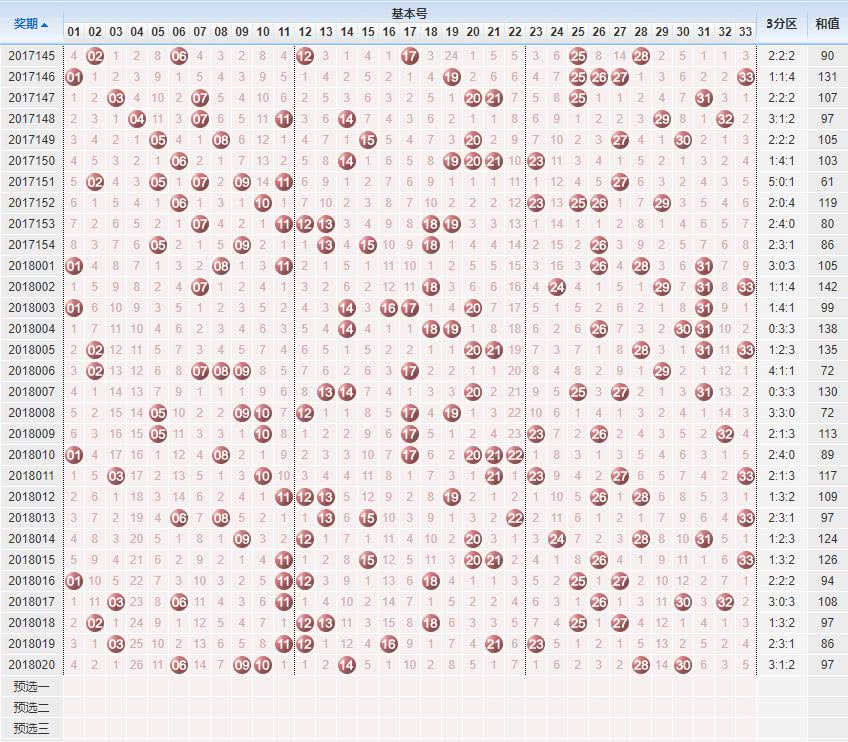Click red ball 06 in row 2018013
848x742 pixels.
(179, 519)
